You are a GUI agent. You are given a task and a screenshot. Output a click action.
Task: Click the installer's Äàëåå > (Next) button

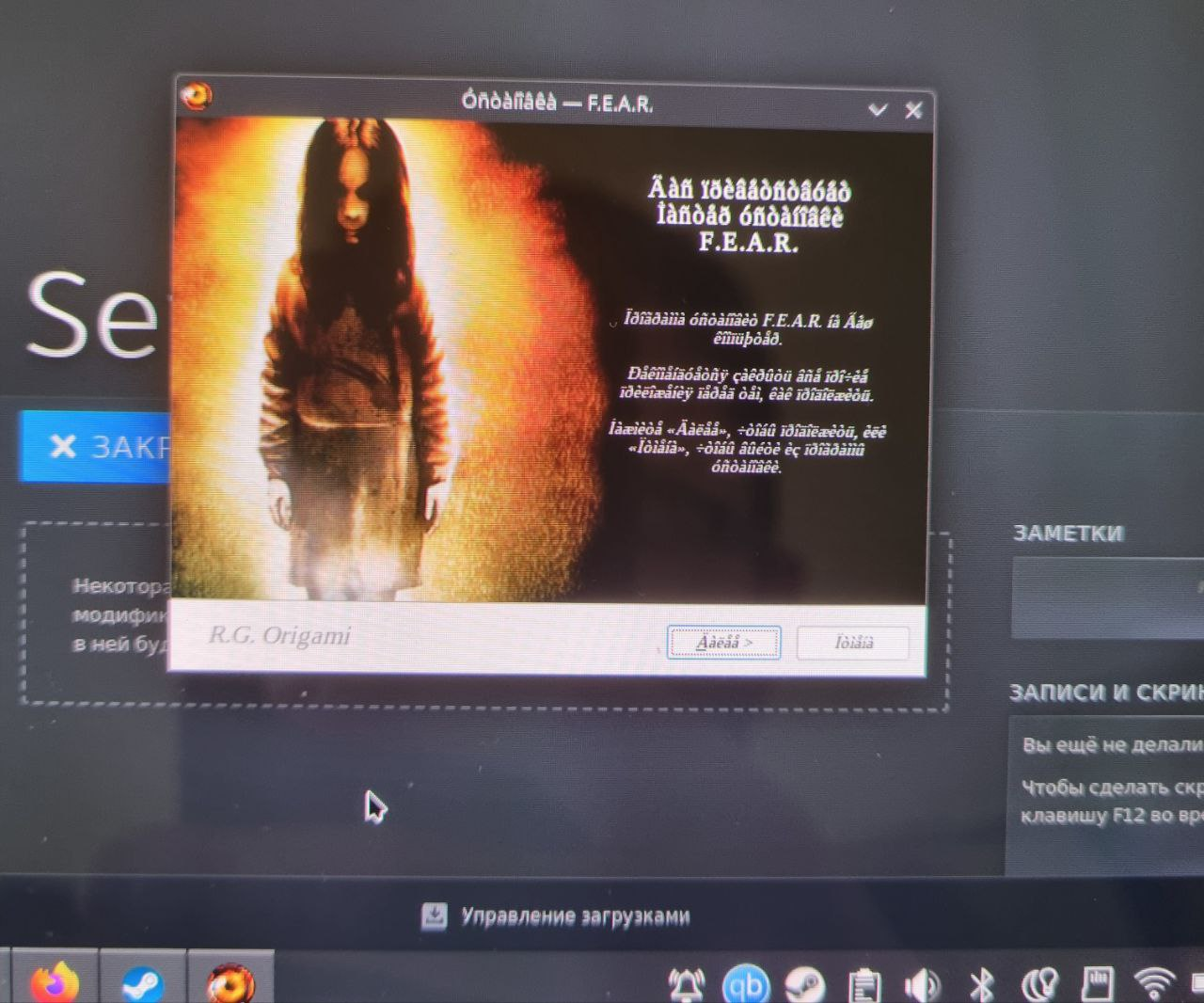click(723, 643)
